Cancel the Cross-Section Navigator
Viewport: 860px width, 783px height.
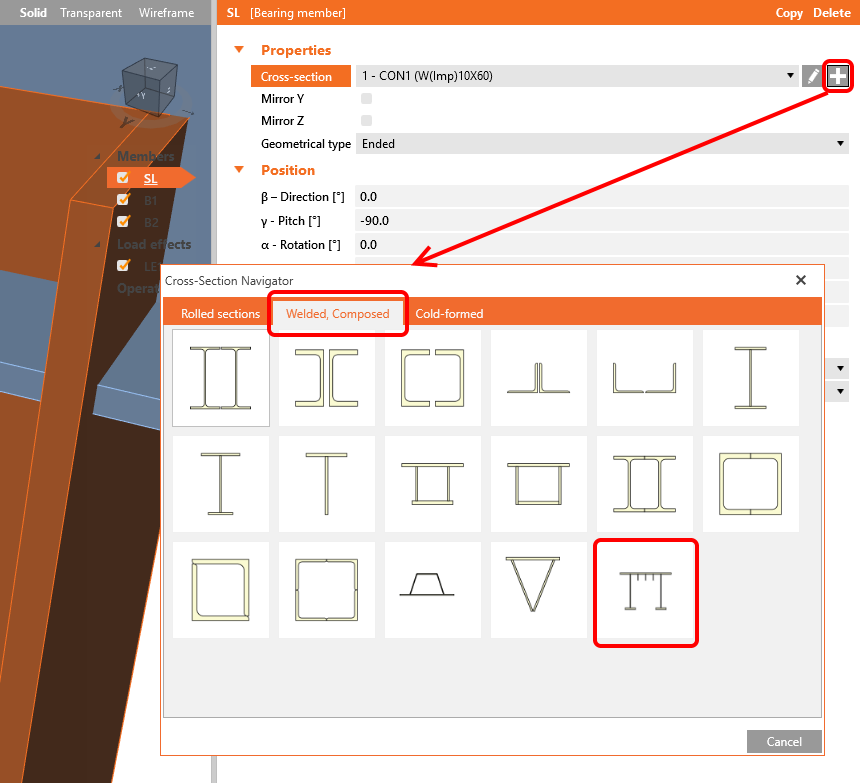[784, 741]
